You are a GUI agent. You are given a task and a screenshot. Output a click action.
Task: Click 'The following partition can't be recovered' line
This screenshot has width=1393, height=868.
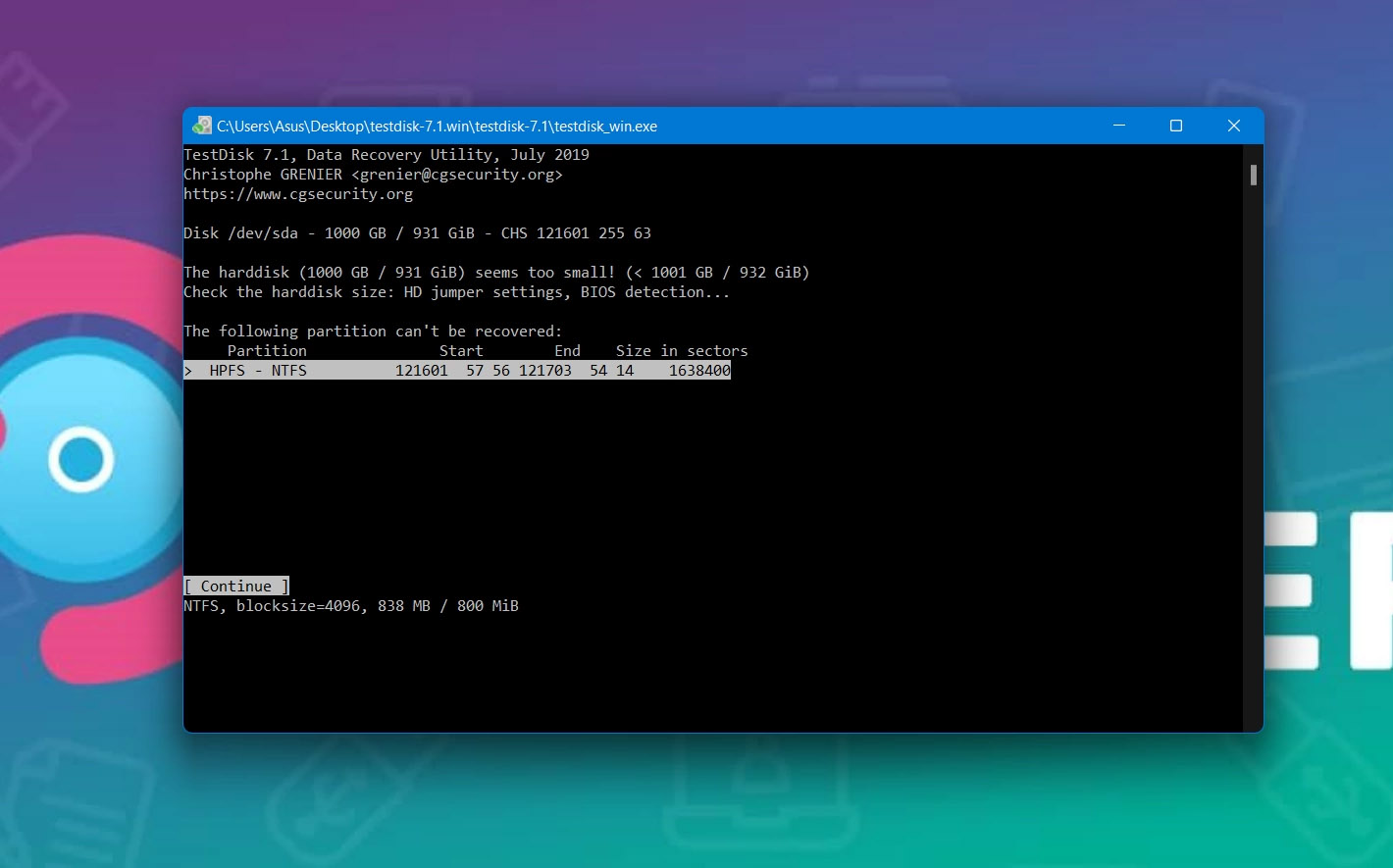[x=373, y=331]
